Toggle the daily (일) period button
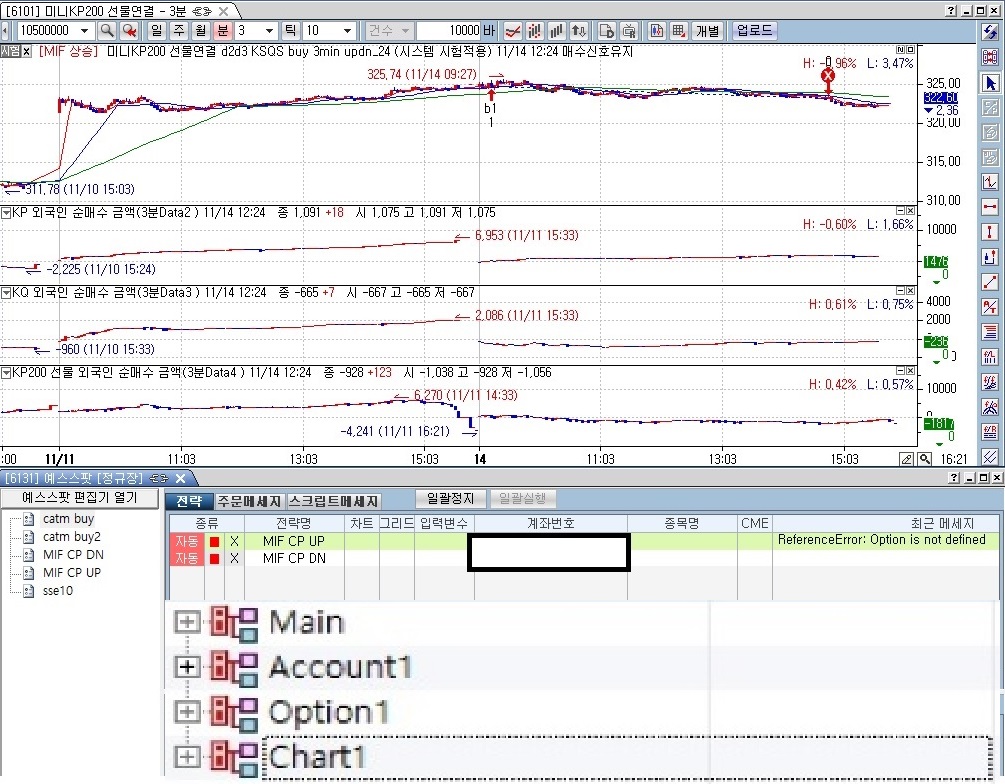 [x=157, y=31]
